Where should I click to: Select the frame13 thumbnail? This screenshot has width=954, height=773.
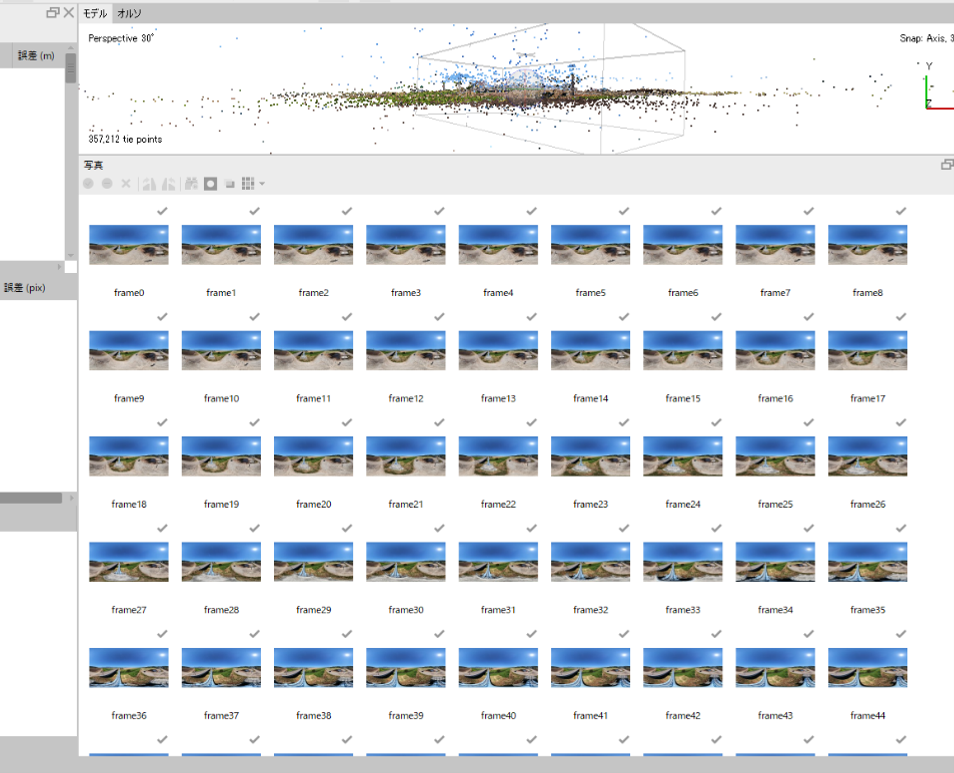498,350
